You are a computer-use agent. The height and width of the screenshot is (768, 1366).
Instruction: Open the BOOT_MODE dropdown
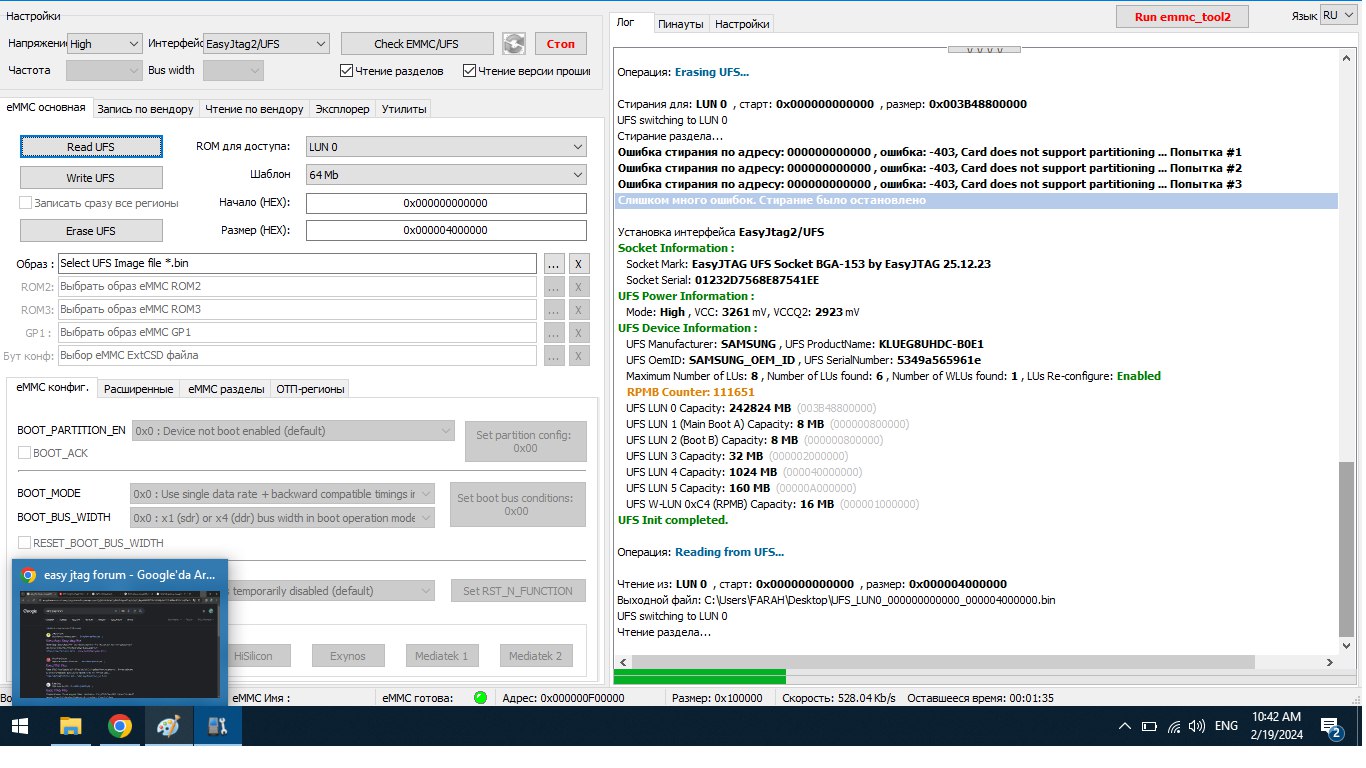(283, 494)
